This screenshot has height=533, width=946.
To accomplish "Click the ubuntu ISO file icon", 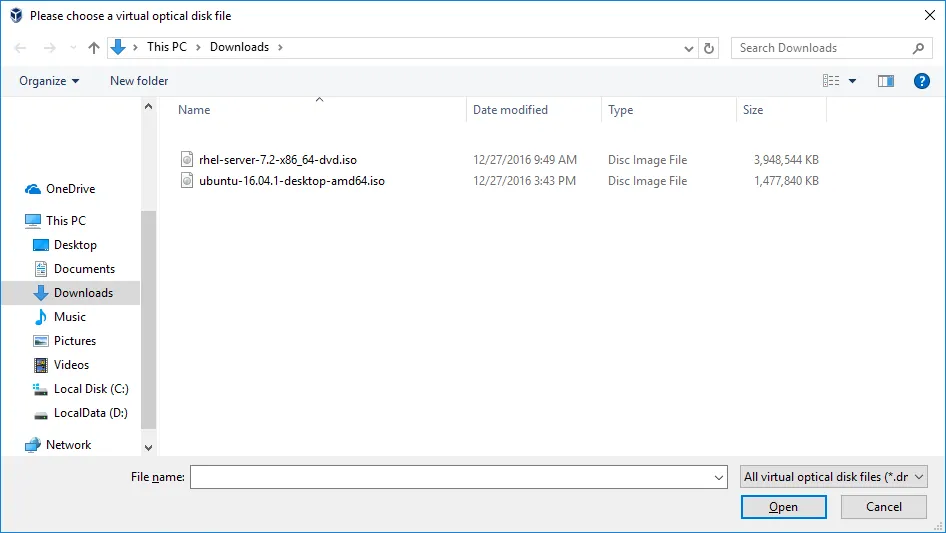I will point(187,180).
